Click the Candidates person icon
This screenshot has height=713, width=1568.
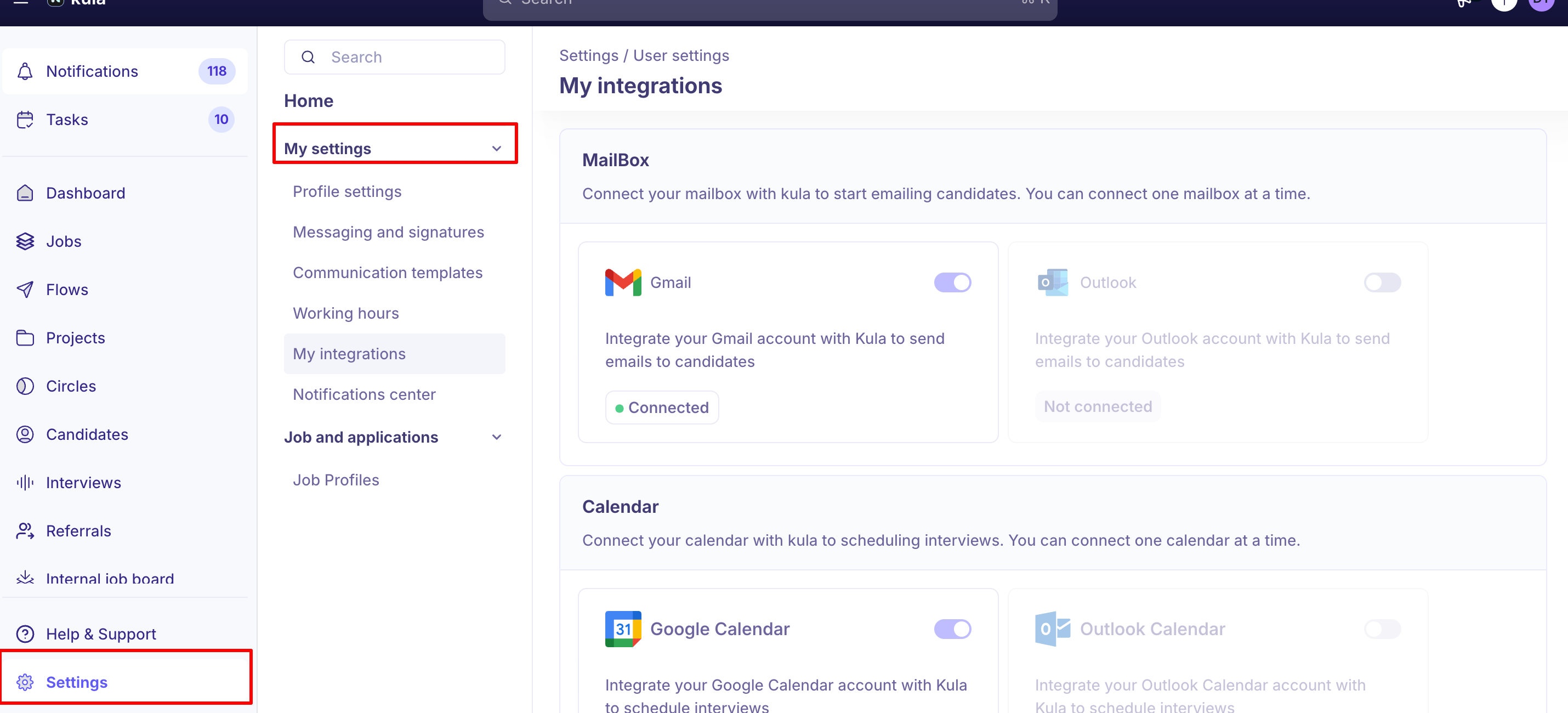25,434
